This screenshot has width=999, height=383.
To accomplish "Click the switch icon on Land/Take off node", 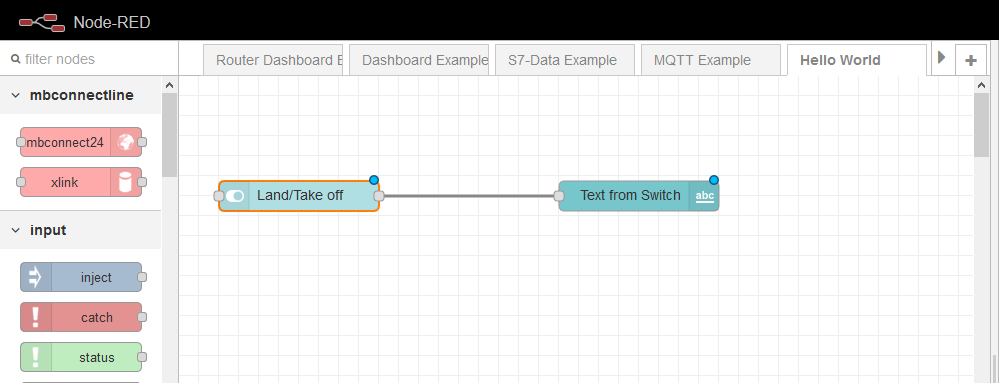I will (x=235, y=196).
